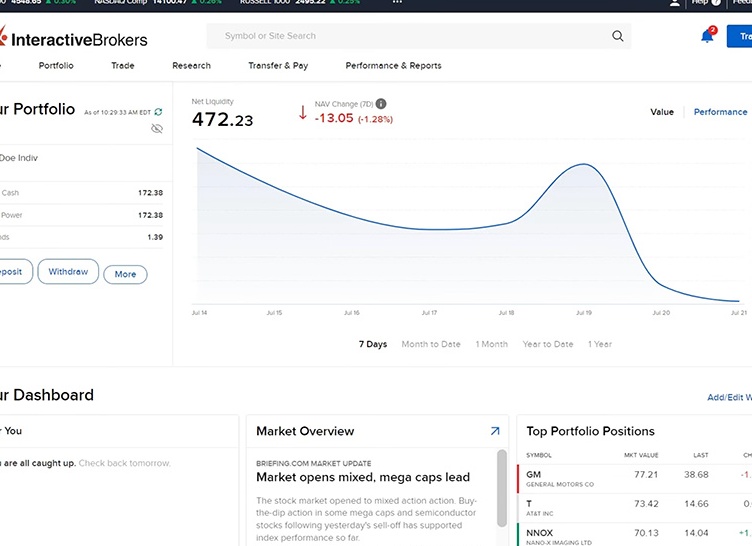Click the Market Overview scrollbar

[502, 488]
